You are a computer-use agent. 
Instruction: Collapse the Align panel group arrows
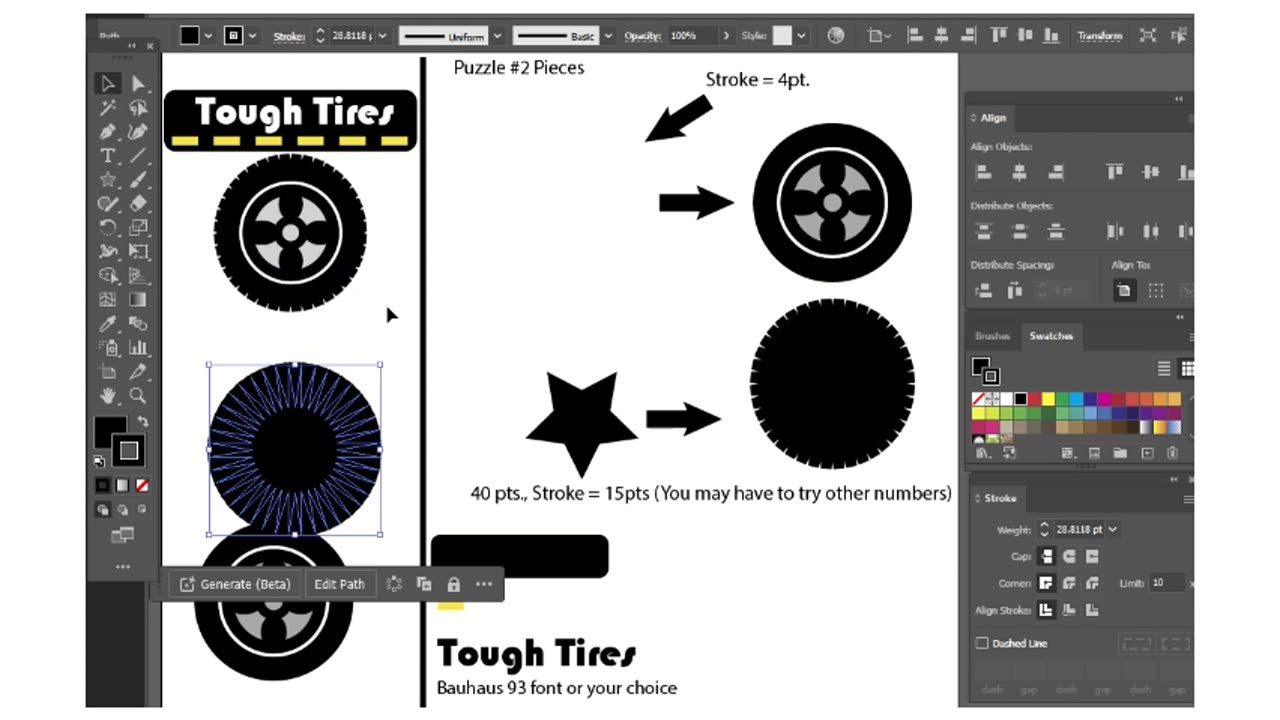point(1178,98)
